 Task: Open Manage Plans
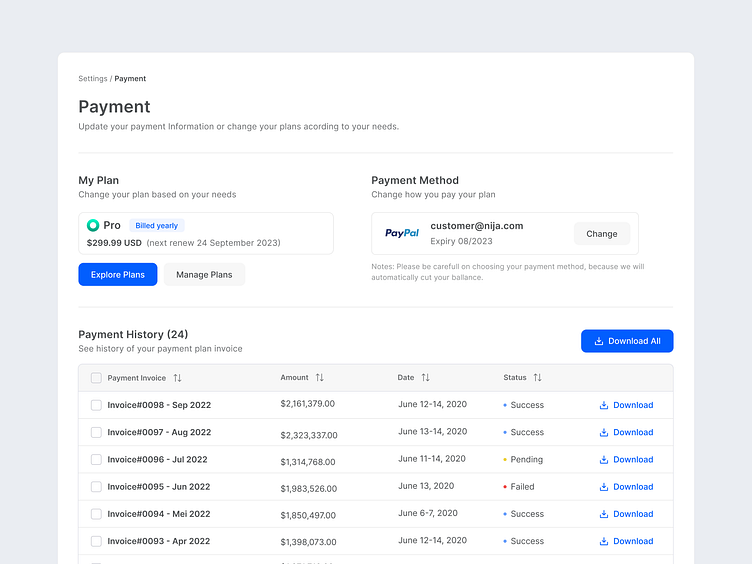(x=204, y=274)
